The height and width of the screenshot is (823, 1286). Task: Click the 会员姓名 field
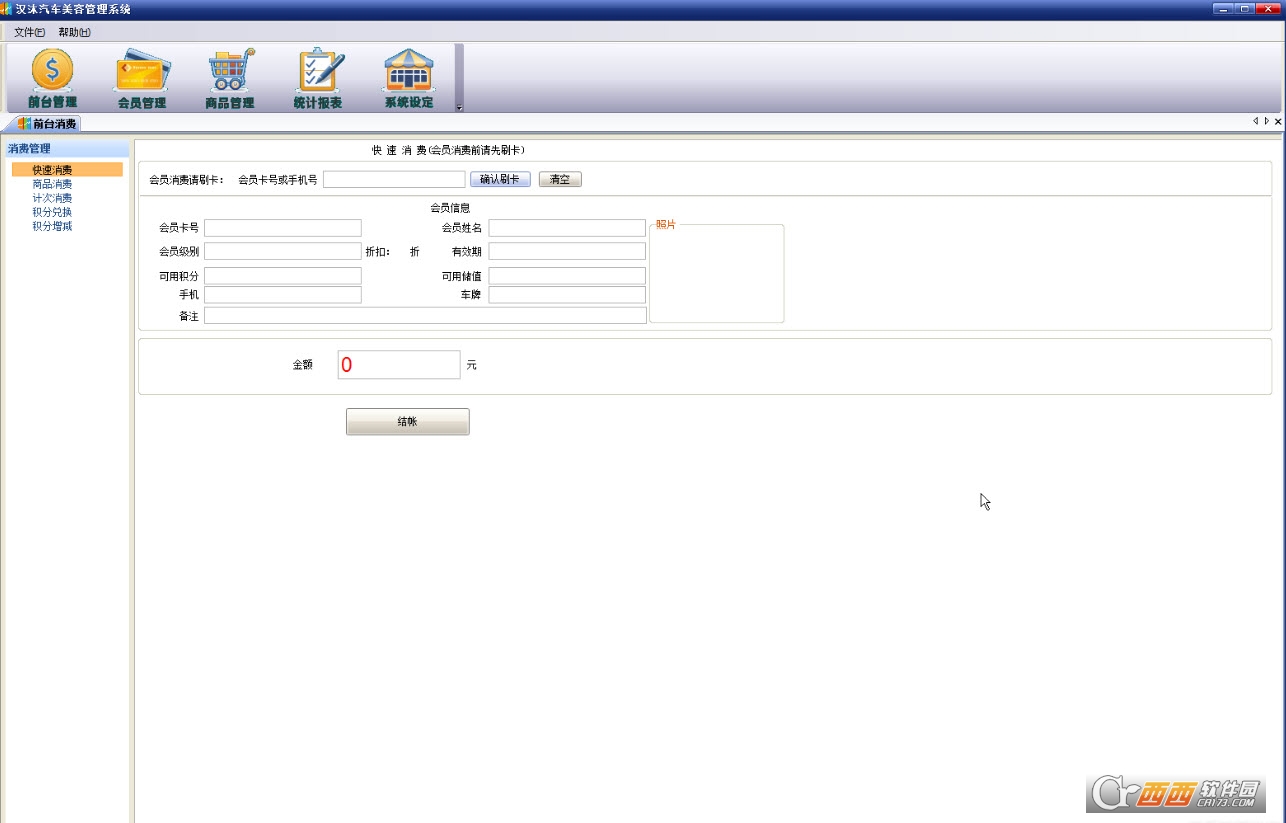click(x=567, y=228)
